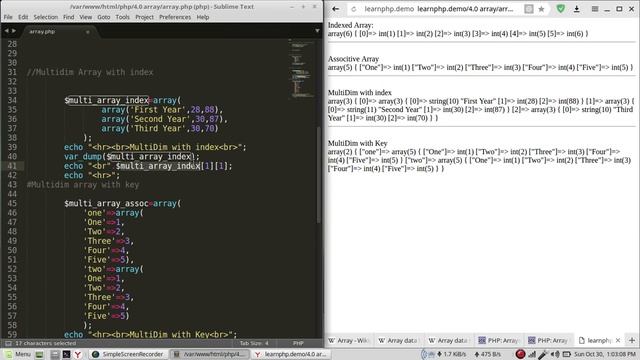Open the Help menu
This screenshot has height=360, width=640.
click(203, 17)
